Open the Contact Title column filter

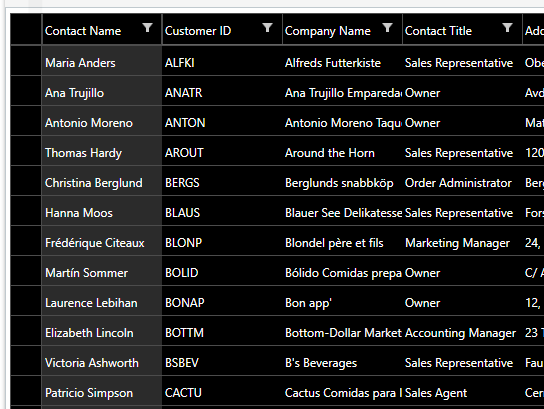[x=508, y=27]
